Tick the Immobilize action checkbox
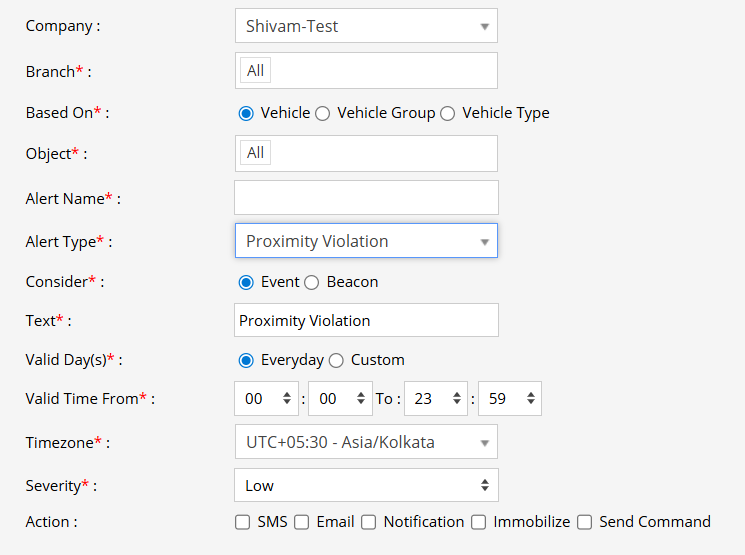The height and width of the screenshot is (555, 745). click(478, 522)
